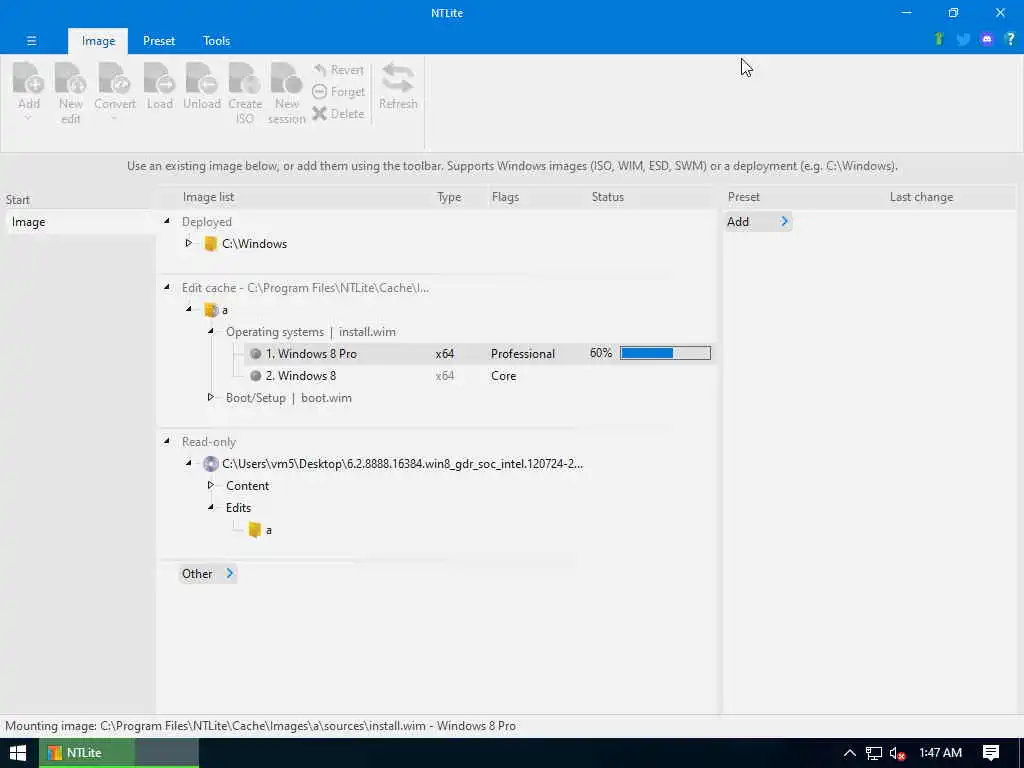Image resolution: width=1024 pixels, height=768 pixels.
Task: Click the Preset column header
Action: tap(743, 197)
